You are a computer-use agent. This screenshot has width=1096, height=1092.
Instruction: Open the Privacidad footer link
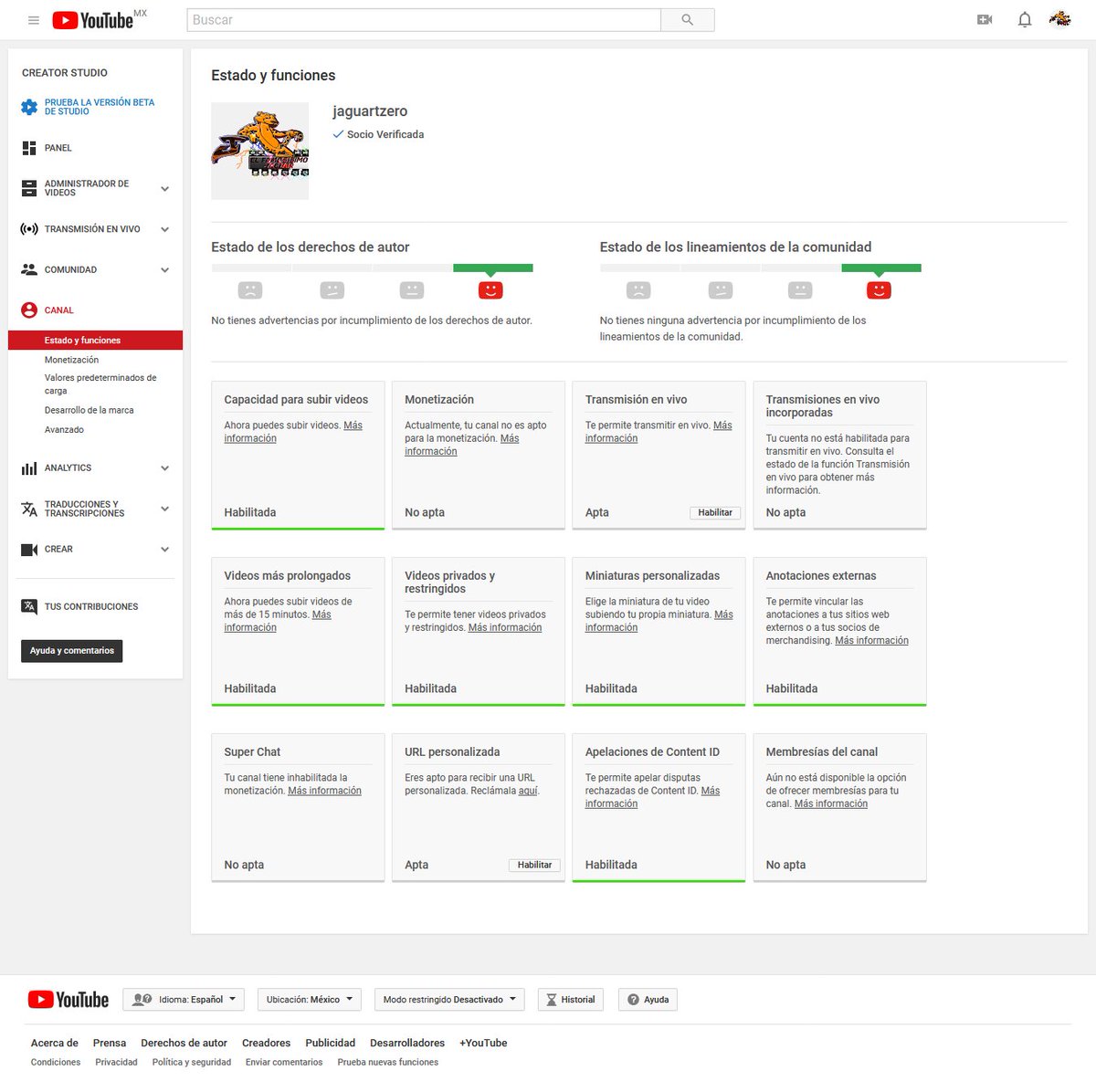click(x=116, y=1062)
